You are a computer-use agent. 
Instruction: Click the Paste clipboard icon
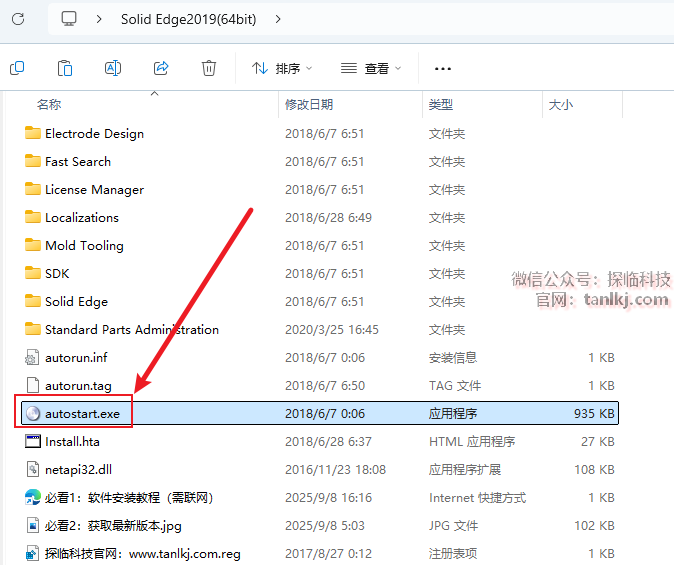(65, 68)
